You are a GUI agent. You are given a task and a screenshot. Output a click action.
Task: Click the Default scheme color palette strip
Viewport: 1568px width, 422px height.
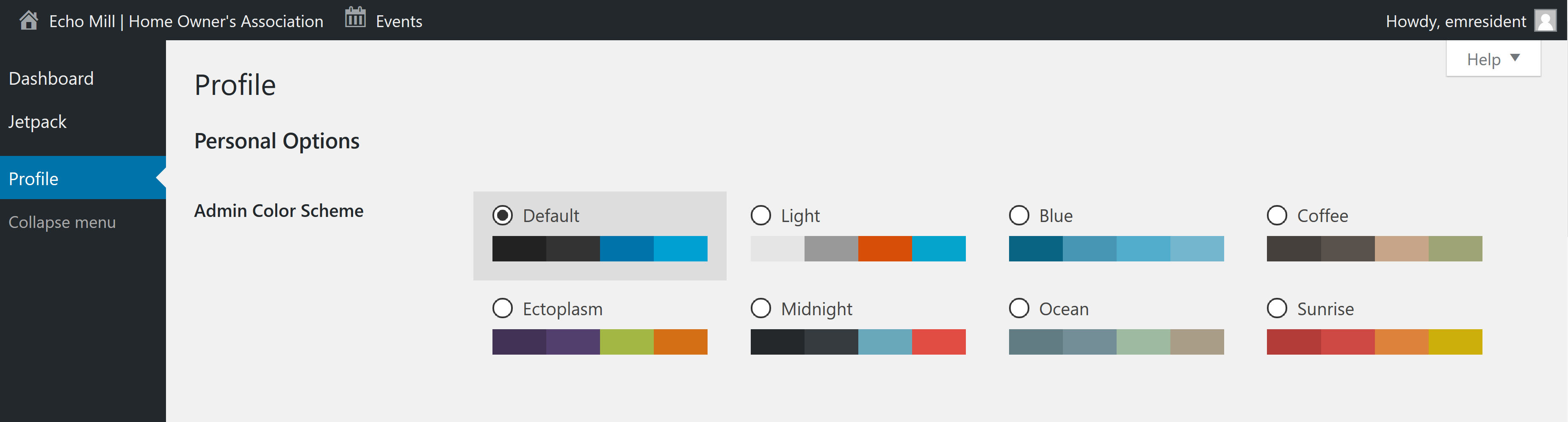click(x=600, y=248)
